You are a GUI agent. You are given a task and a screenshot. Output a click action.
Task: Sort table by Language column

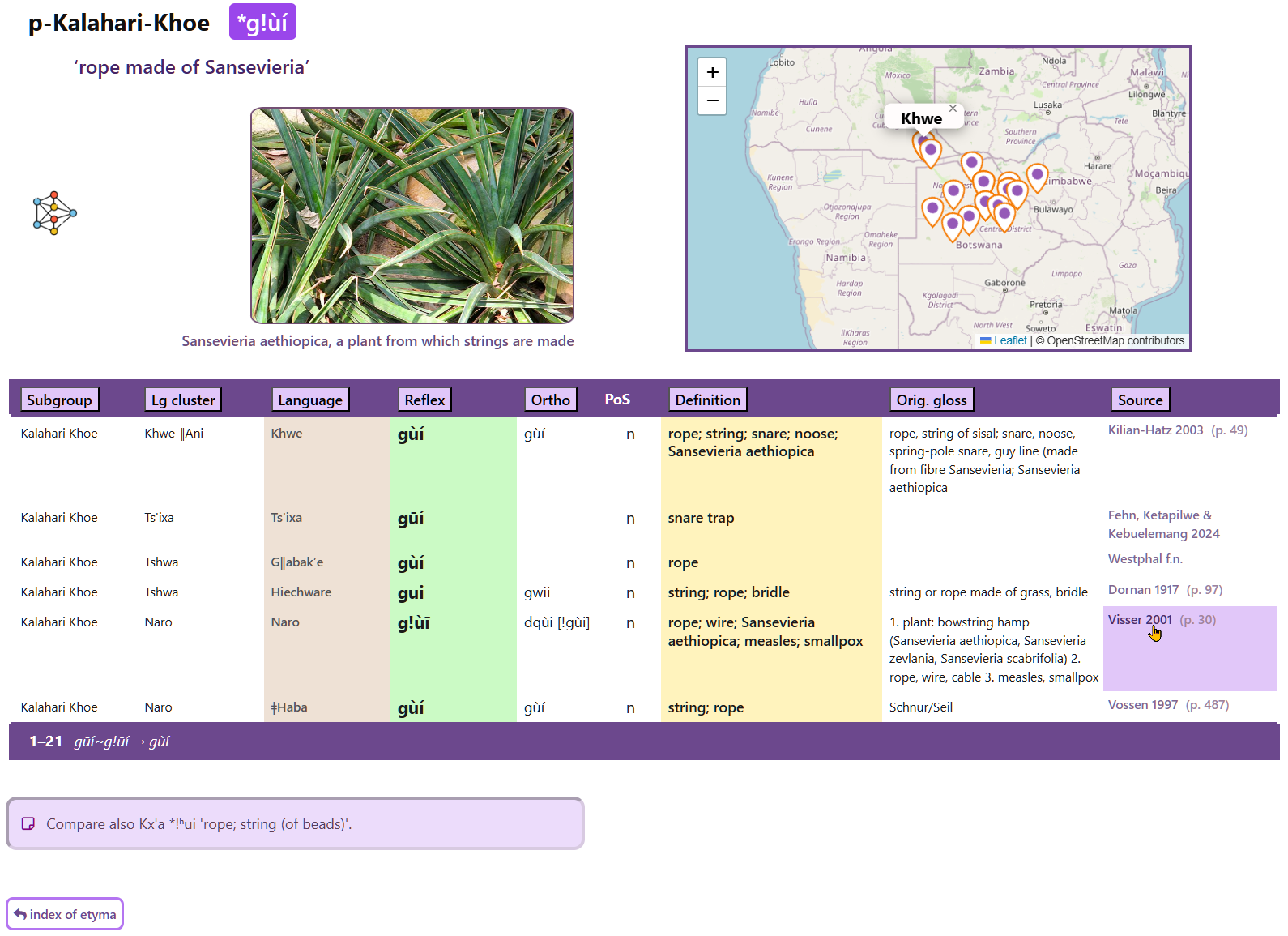click(309, 400)
